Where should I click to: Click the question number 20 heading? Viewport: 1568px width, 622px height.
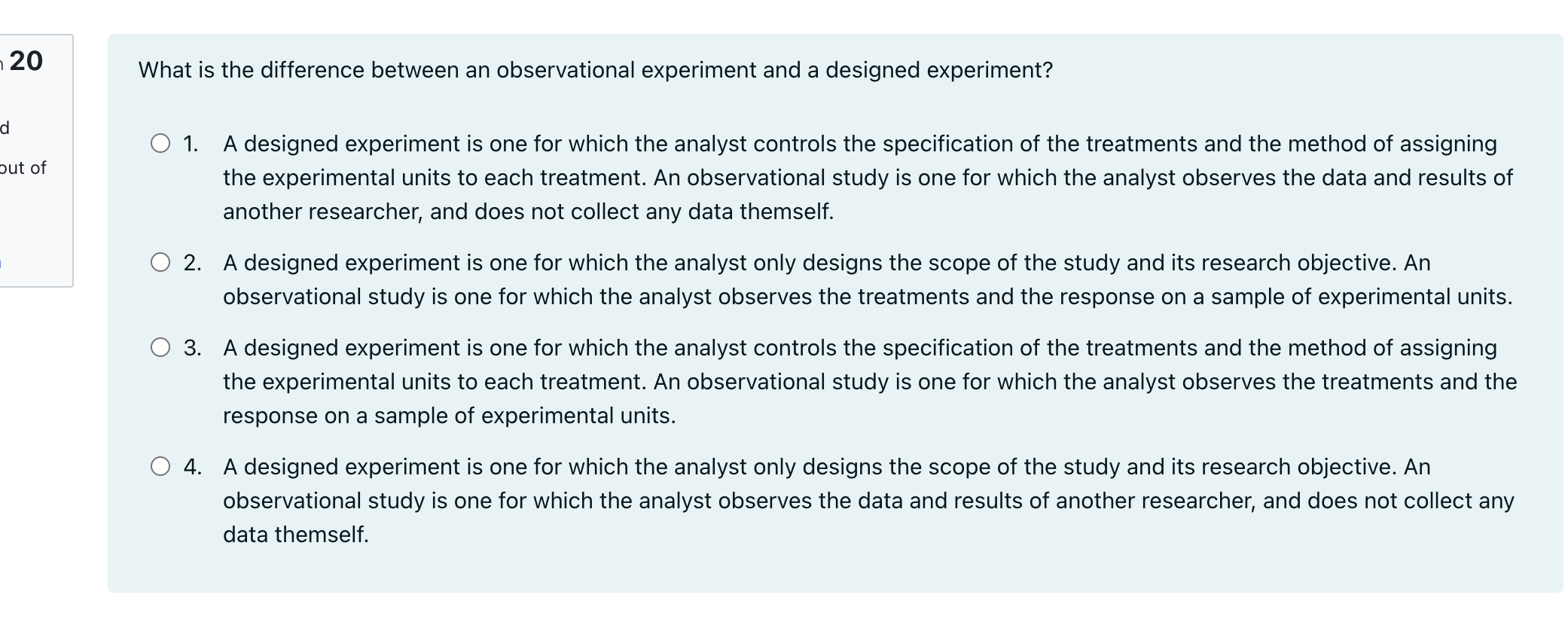tap(25, 59)
